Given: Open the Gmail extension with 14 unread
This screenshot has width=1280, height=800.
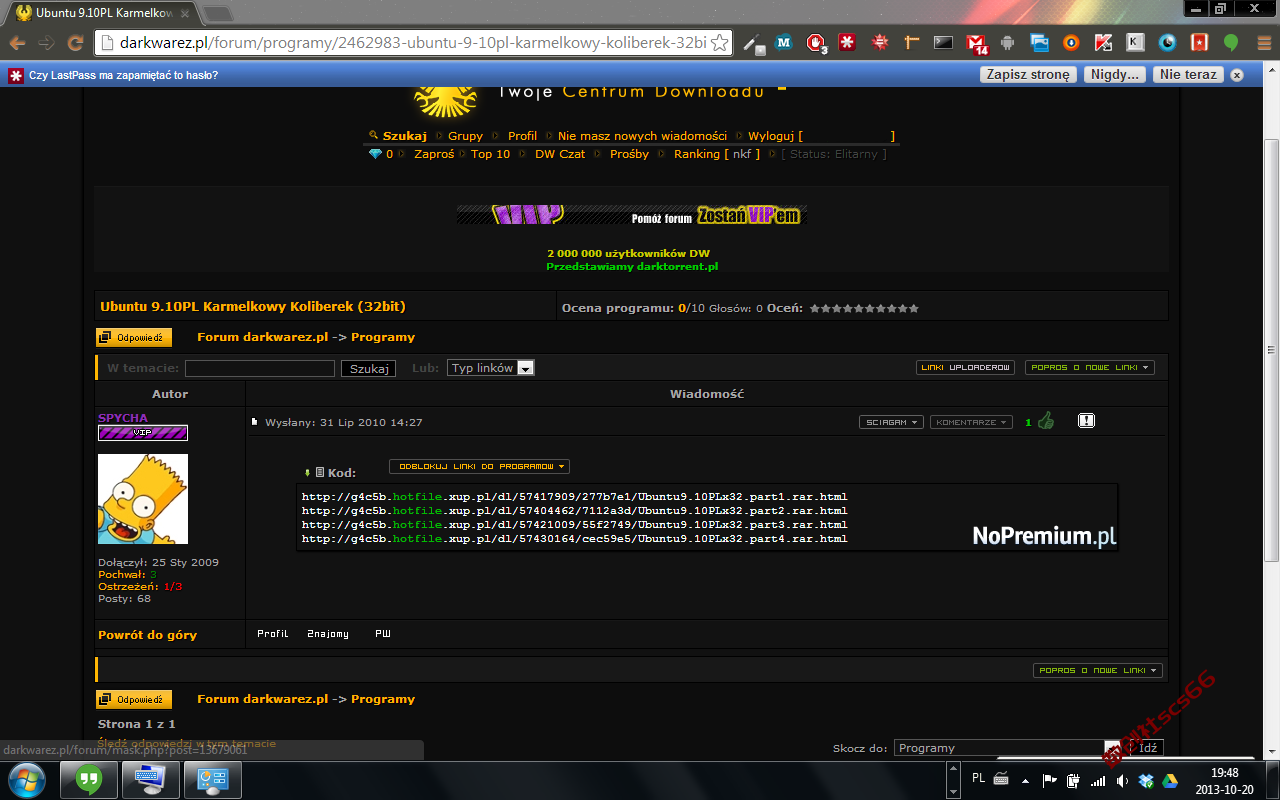Looking at the screenshot, I should [976, 44].
